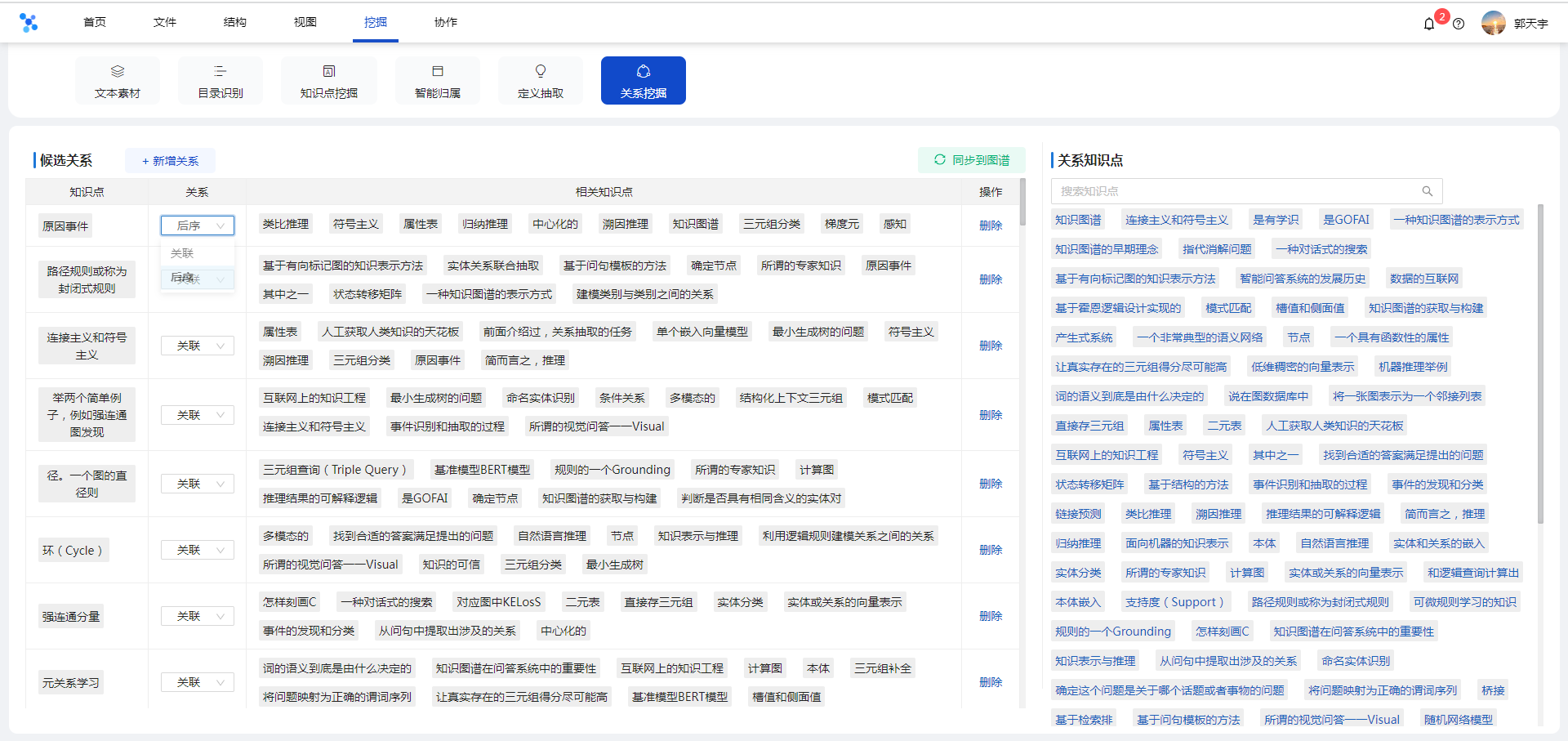Viewport: 1568px width, 741px height.
Task: Select 桥接 knowledge point
Action: coord(1493,690)
